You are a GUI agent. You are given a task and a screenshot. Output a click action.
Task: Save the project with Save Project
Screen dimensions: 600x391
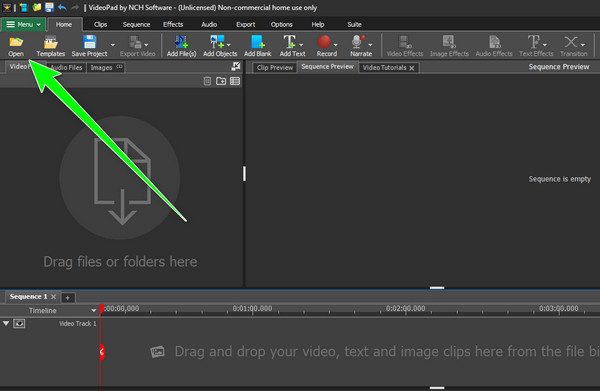(89, 46)
